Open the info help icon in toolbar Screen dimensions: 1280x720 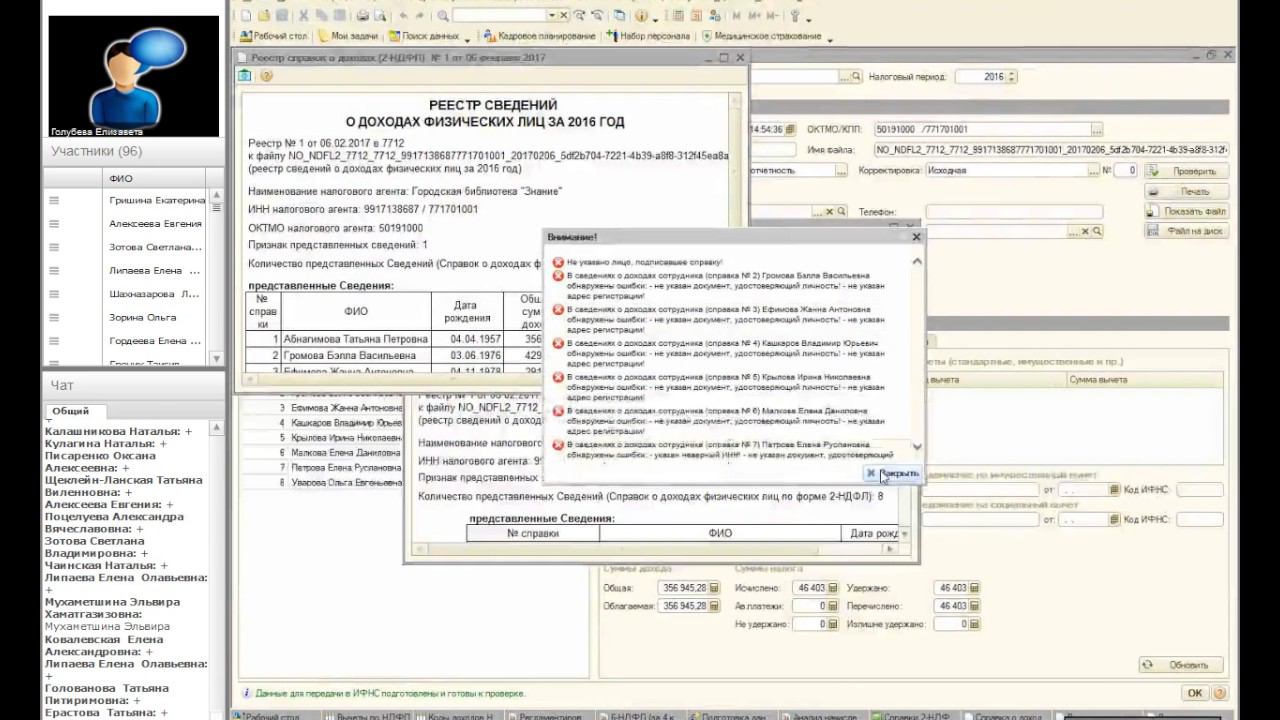[639, 15]
